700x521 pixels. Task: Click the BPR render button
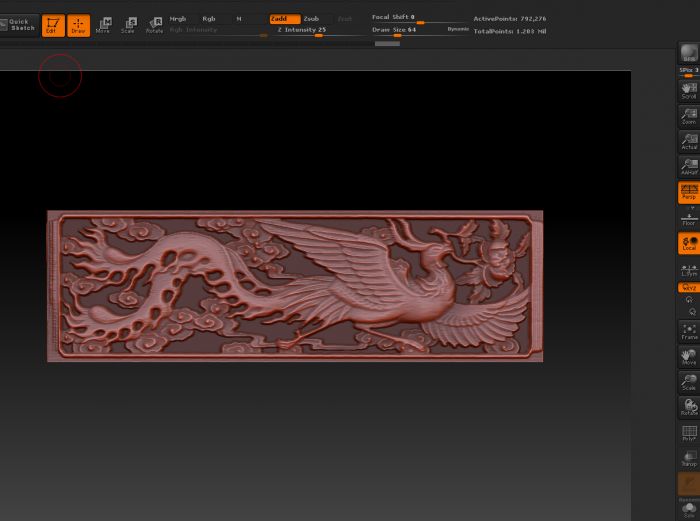point(689,53)
